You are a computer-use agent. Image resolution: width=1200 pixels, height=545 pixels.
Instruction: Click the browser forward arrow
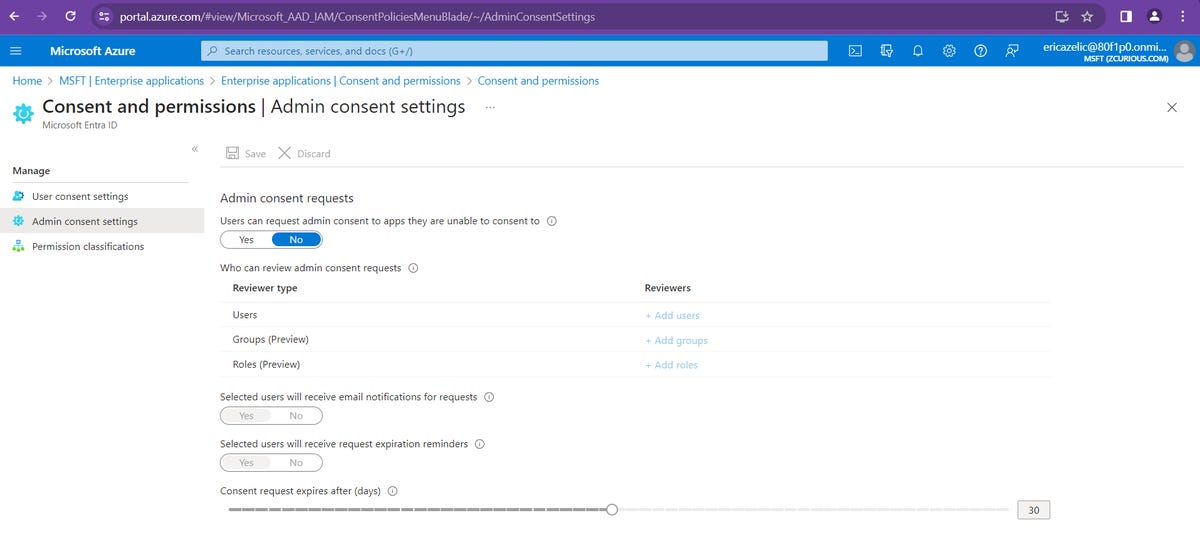click(x=41, y=16)
